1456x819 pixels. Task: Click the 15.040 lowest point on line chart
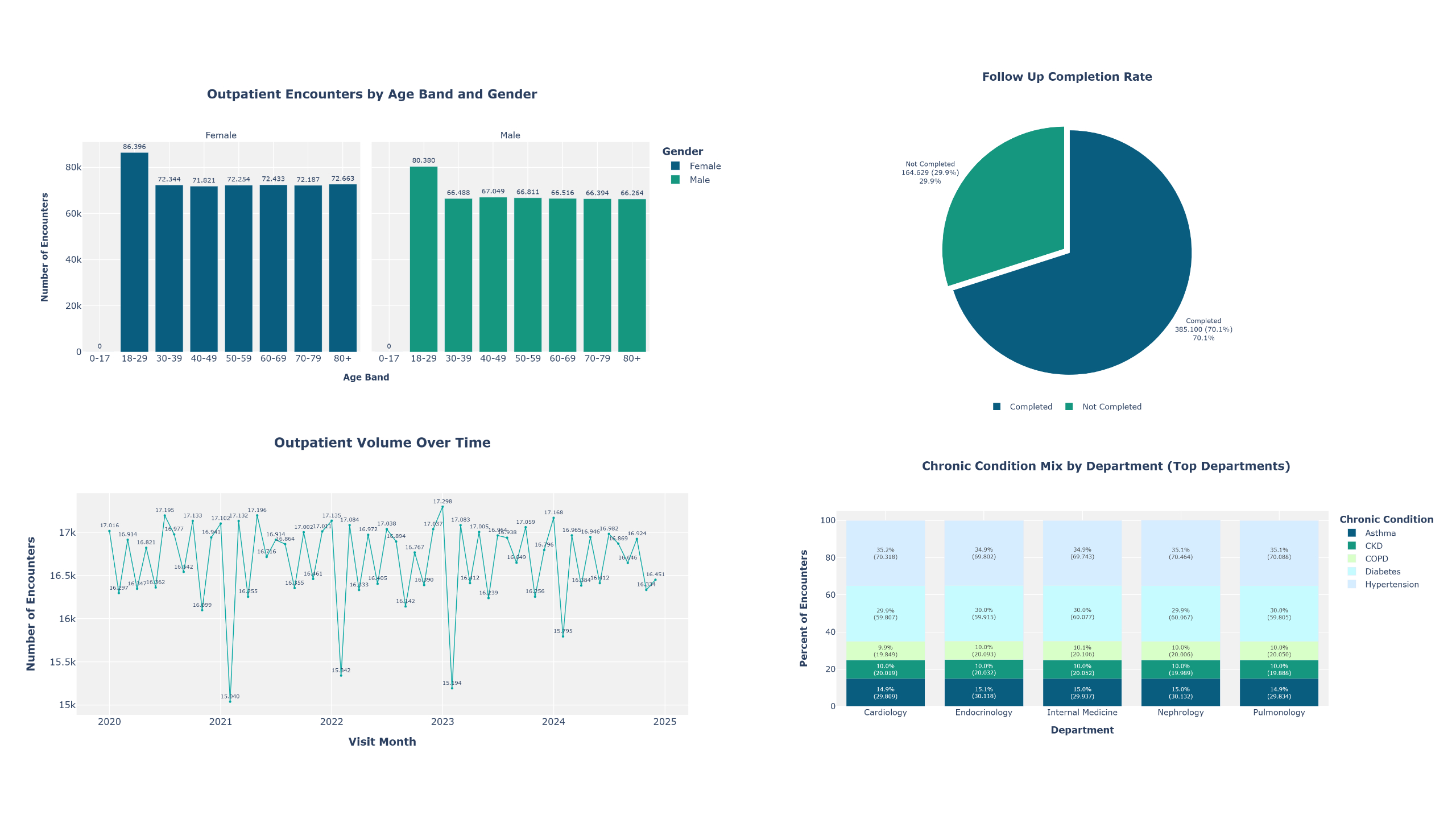pos(230,701)
